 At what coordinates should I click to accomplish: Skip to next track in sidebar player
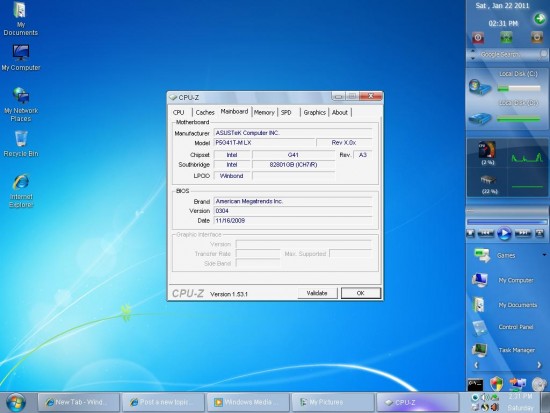click(x=523, y=233)
